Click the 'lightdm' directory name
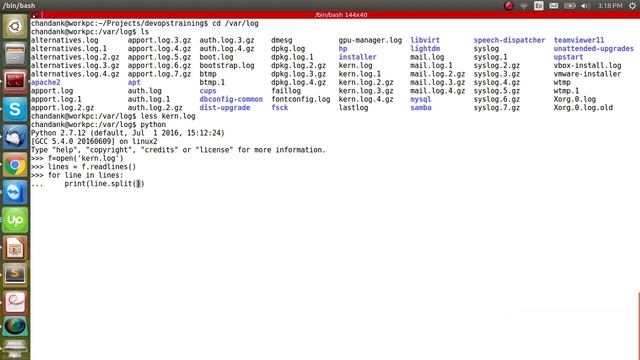Image resolution: width=640 pixels, height=360 pixels. point(425,49)
